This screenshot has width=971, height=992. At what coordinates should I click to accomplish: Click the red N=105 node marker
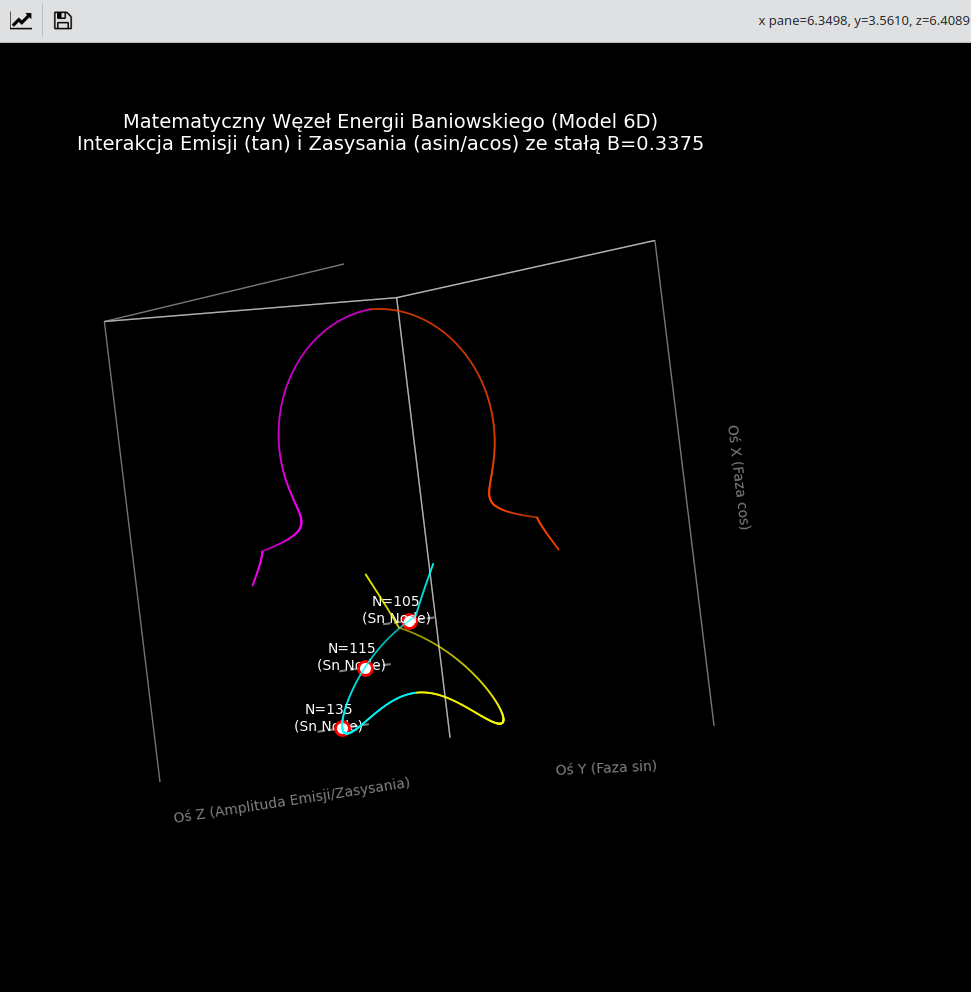tap(409, 621)
